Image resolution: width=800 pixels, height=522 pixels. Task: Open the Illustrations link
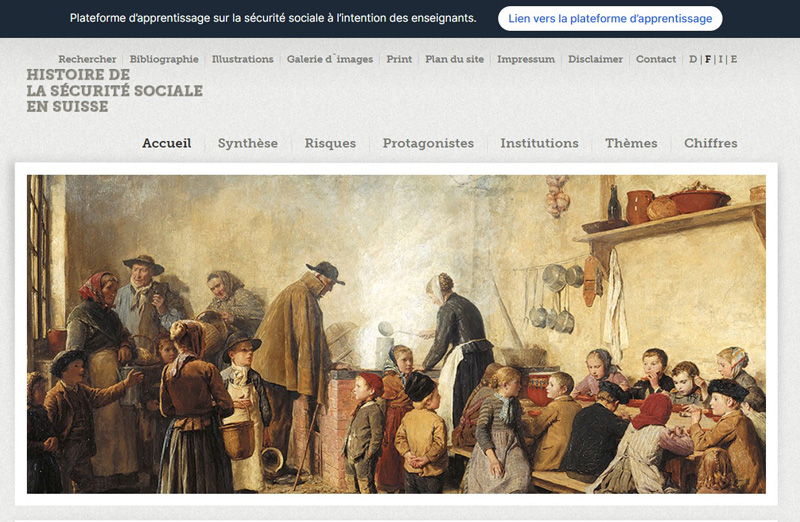pyautogui.click(x=243, y=59)
